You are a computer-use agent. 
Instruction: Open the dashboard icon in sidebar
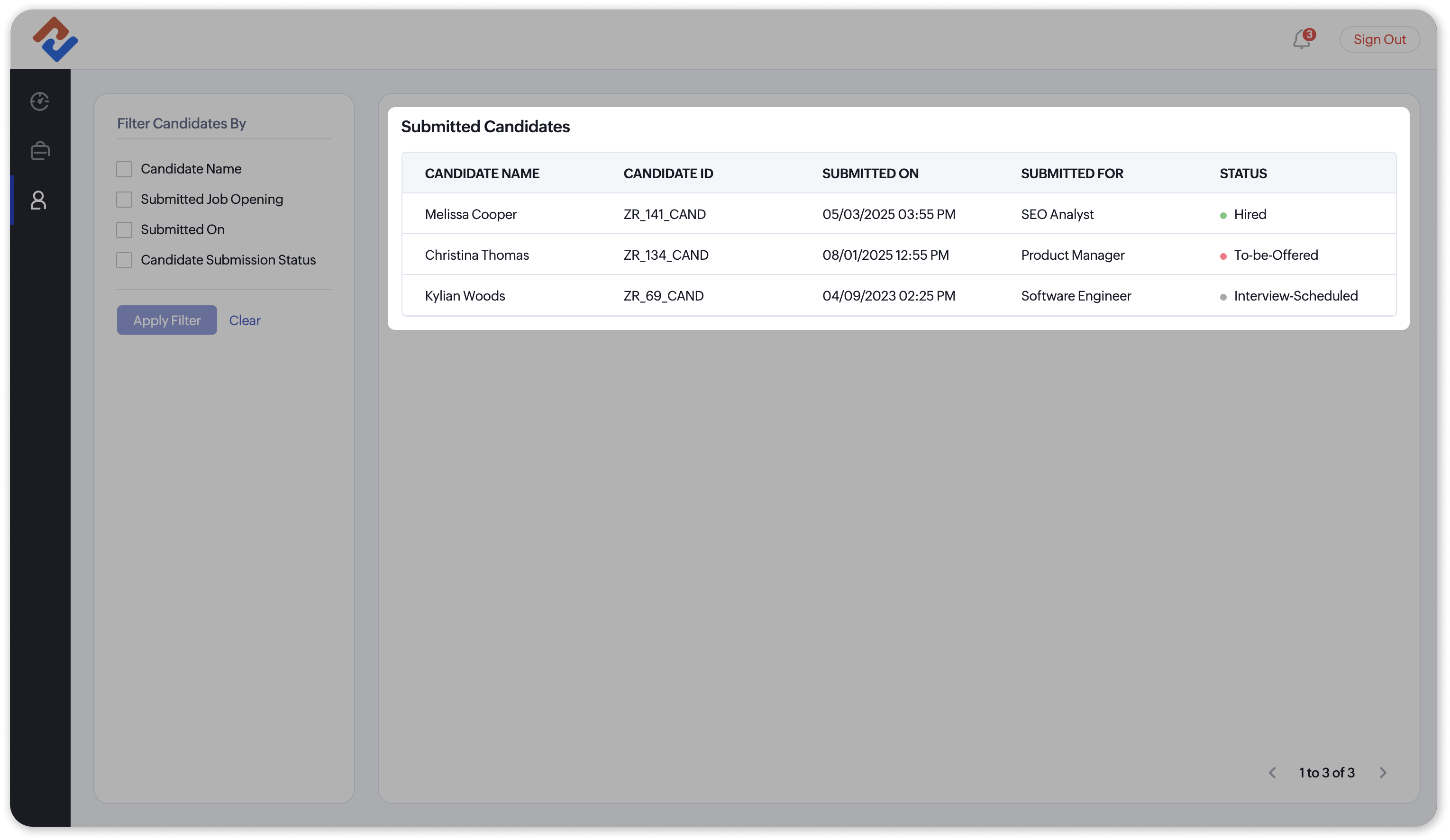[40, 101]
